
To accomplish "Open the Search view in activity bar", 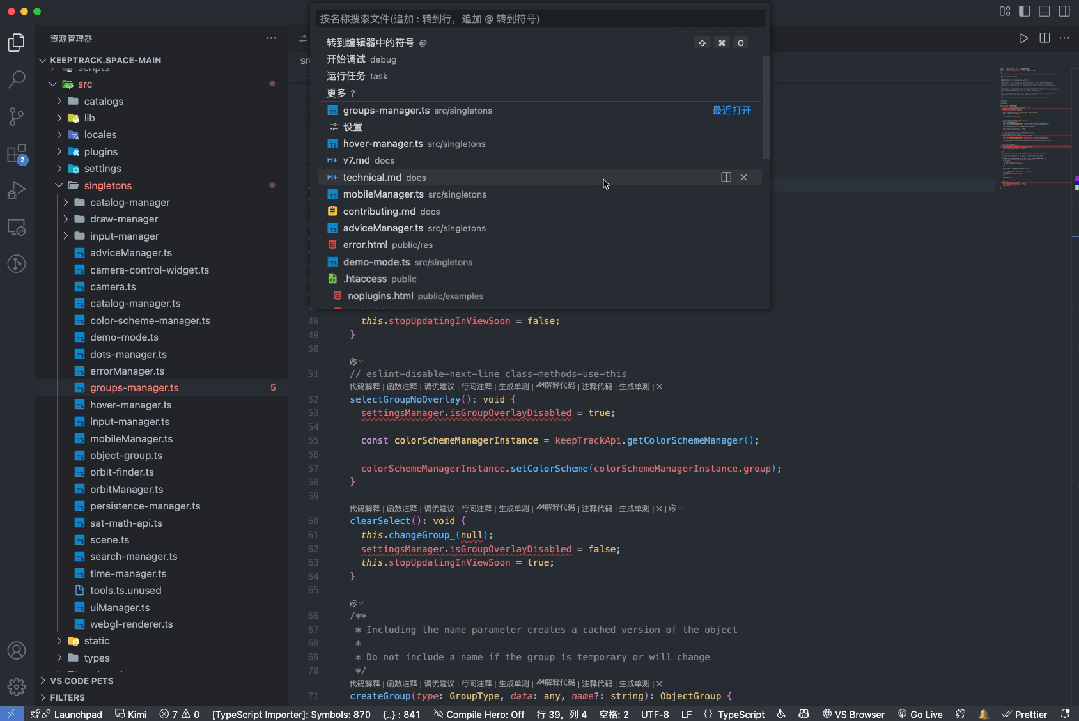I will coord(17,79).
